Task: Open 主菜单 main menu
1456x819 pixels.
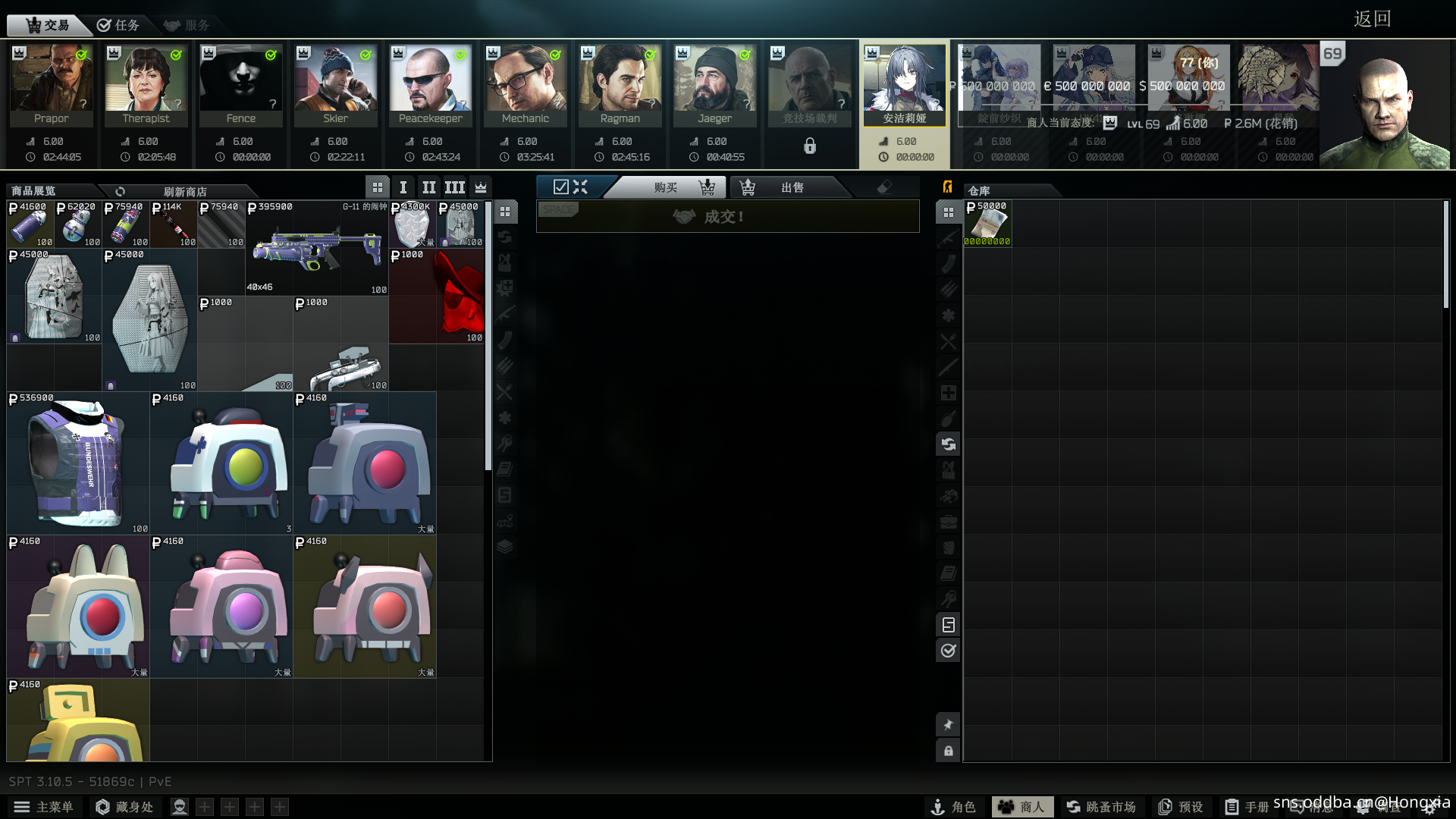Action: pyautogui.click(x=44, y=807)
